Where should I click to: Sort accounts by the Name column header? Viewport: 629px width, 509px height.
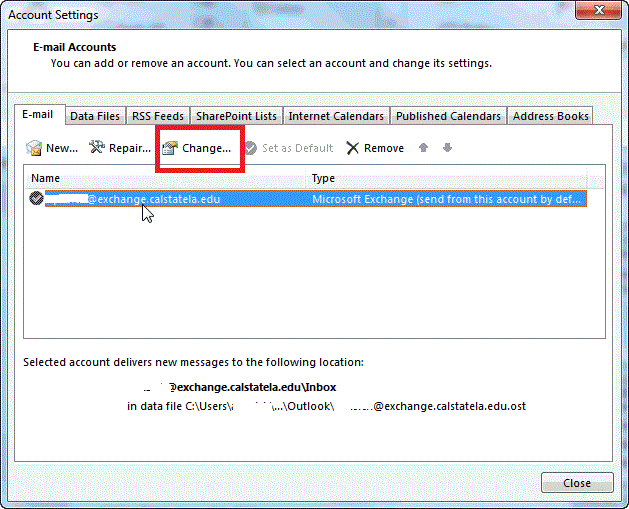click(x=165, y=178)
